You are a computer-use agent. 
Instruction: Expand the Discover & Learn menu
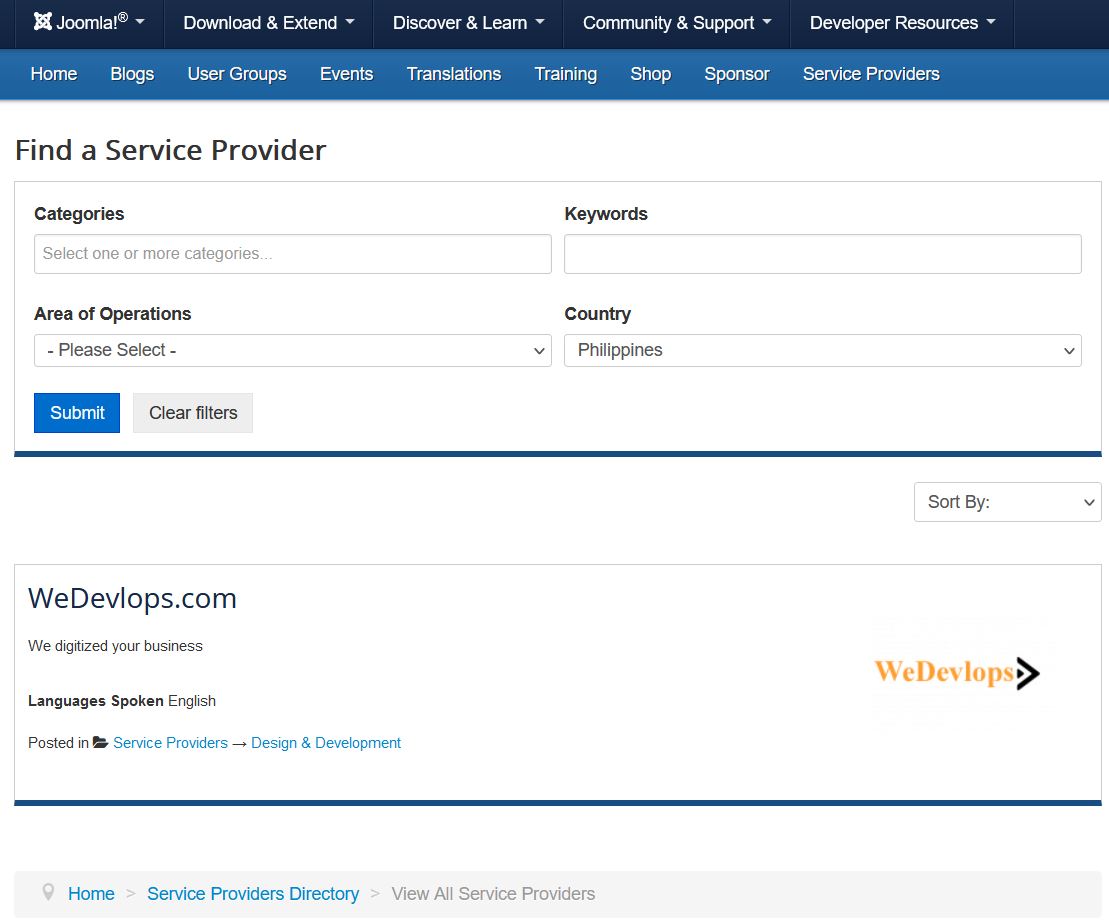(x=468, y=23)
